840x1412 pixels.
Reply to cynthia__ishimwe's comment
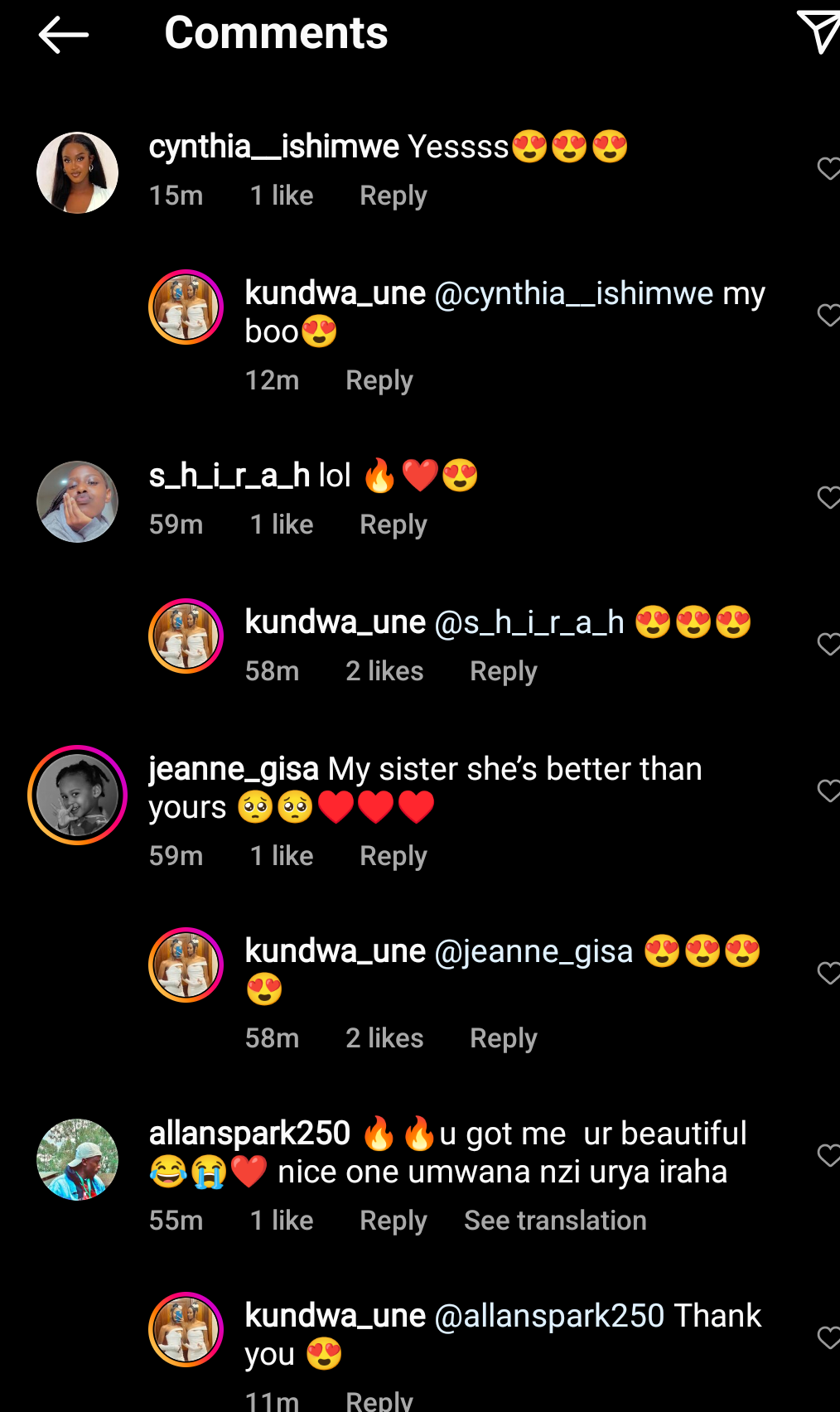click(x=393, y=196)
